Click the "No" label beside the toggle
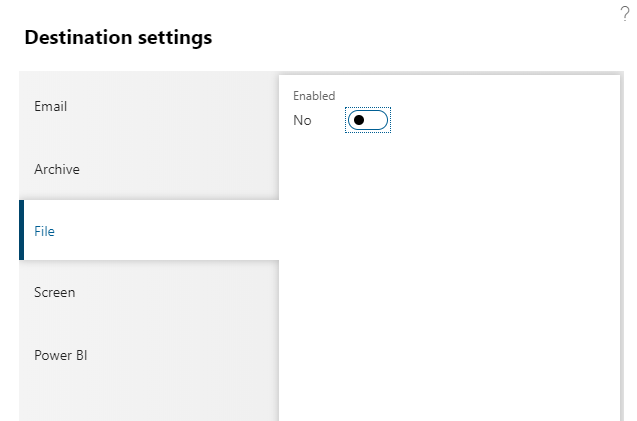This screenshot has height=421, width=637. [x=302, y=120]
